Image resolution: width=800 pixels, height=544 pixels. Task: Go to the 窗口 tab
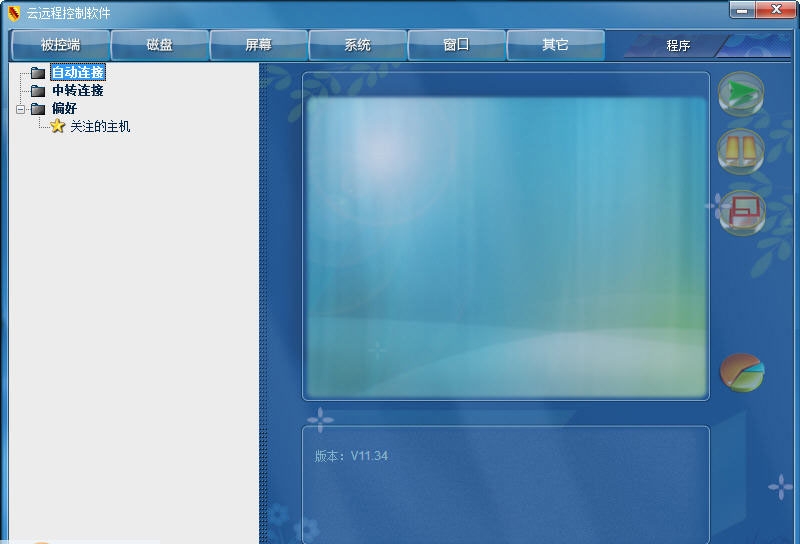pos(456,45)
